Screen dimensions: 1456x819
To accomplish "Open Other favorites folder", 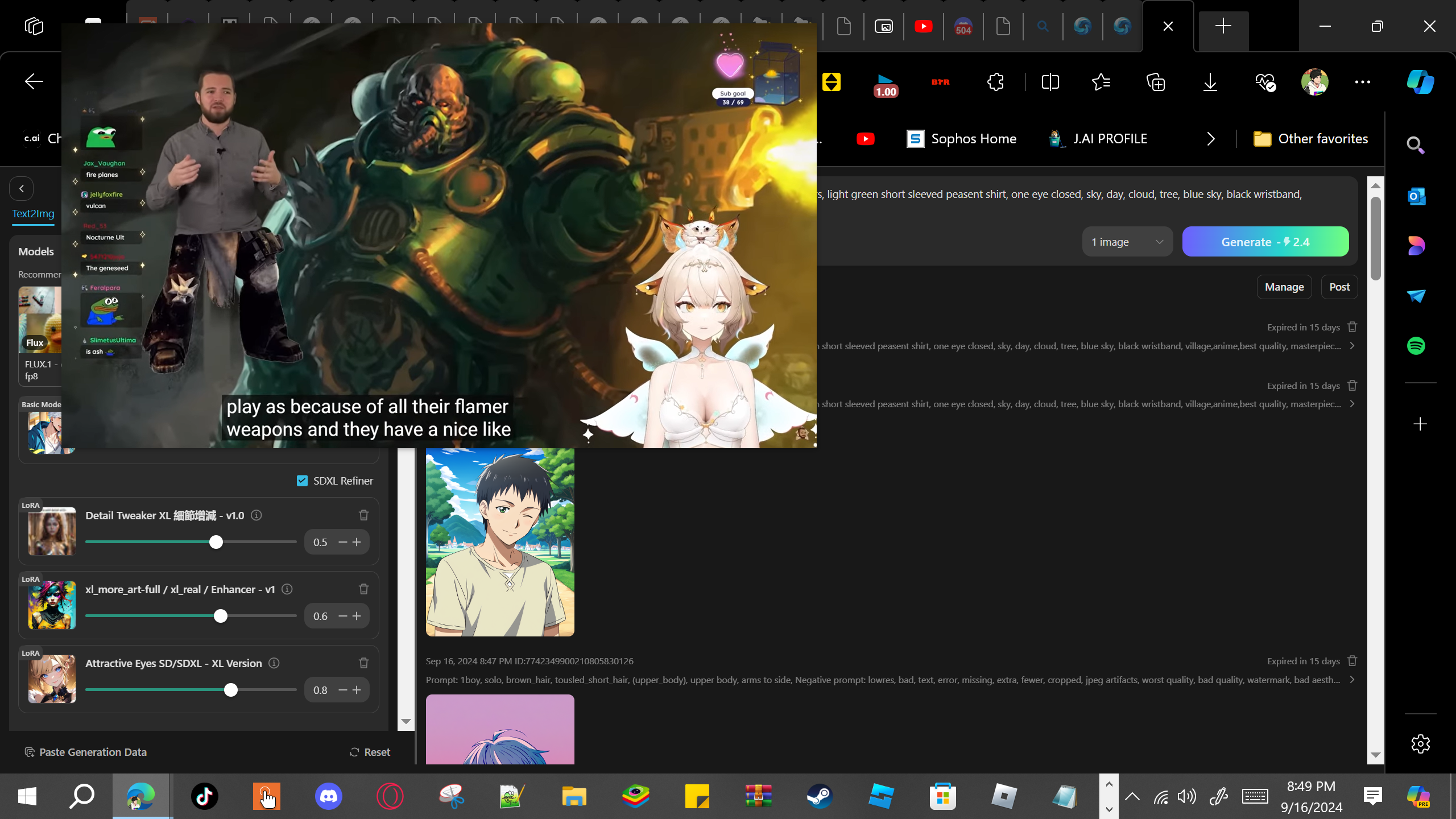I will (1310, 139).
